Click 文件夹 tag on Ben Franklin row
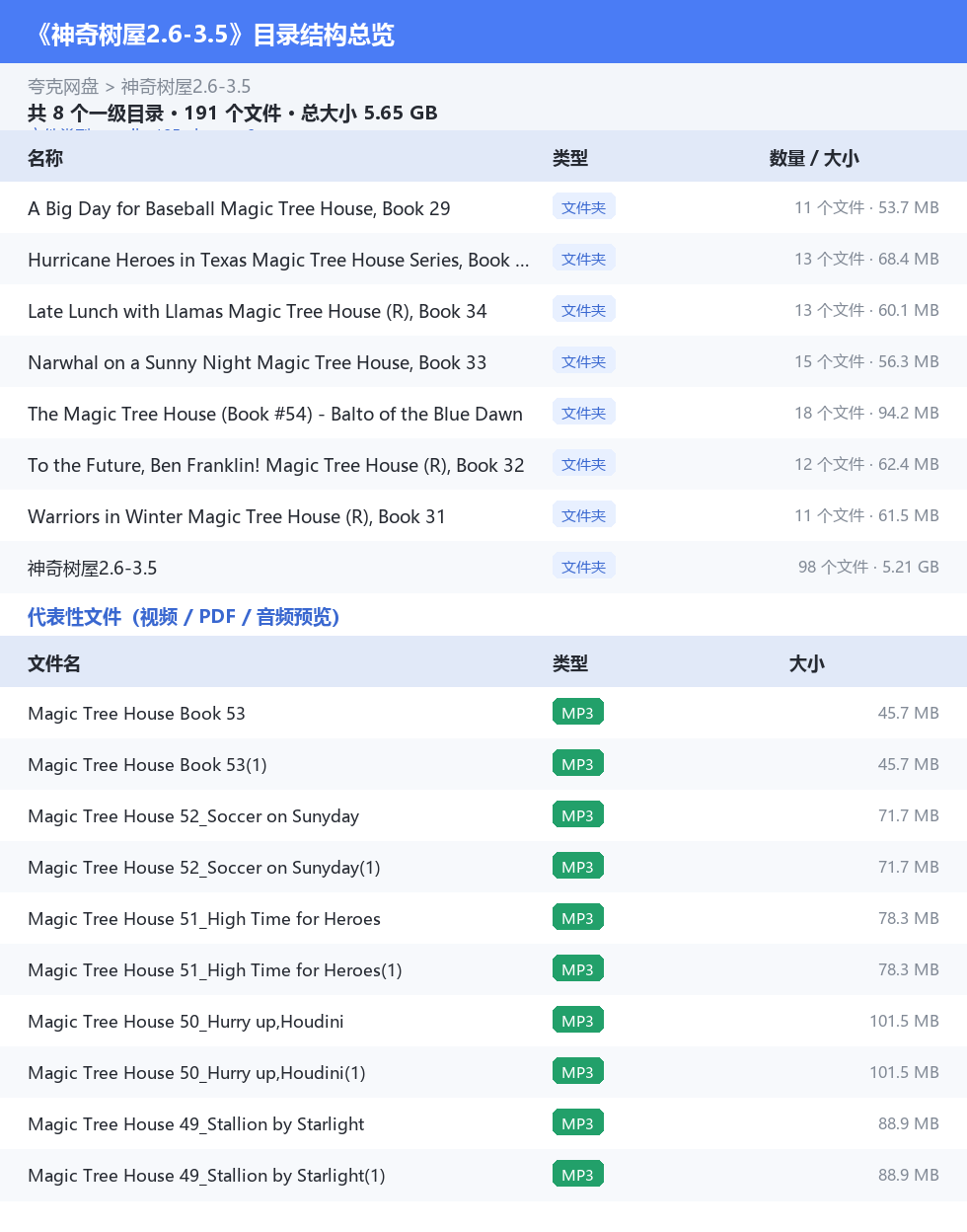 (x=584, y=464)
